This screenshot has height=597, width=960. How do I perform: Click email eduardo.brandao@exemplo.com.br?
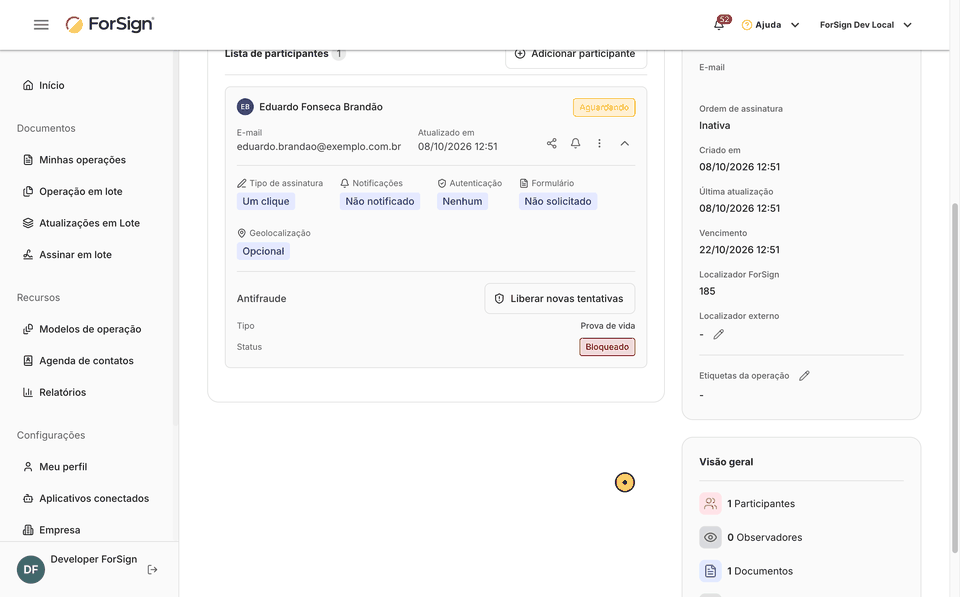point(319,146)
